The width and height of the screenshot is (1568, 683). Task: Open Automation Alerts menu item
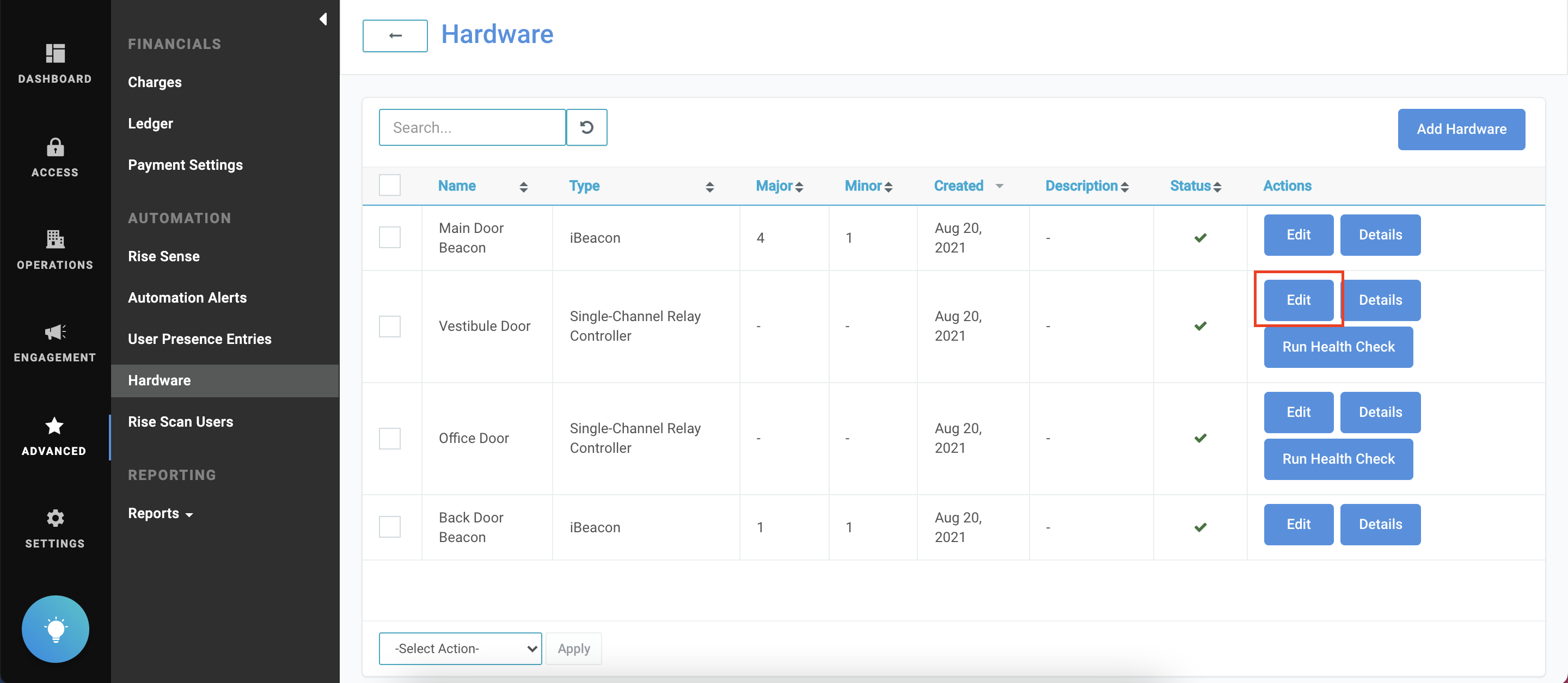pos(187,297)
